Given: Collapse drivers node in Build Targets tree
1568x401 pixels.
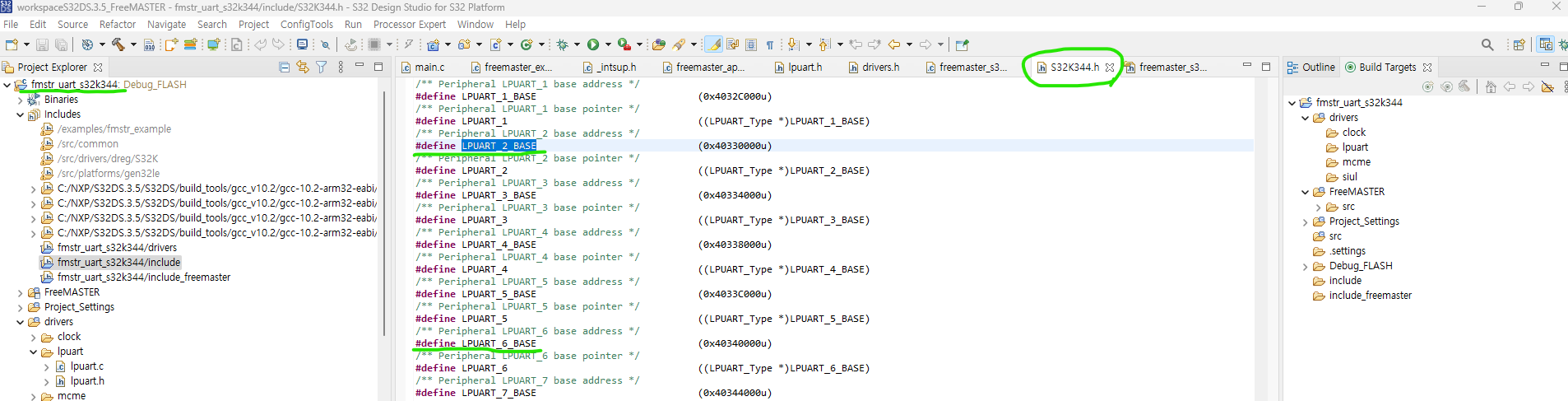Looking at the screenshot, I should coord(1306,118).
